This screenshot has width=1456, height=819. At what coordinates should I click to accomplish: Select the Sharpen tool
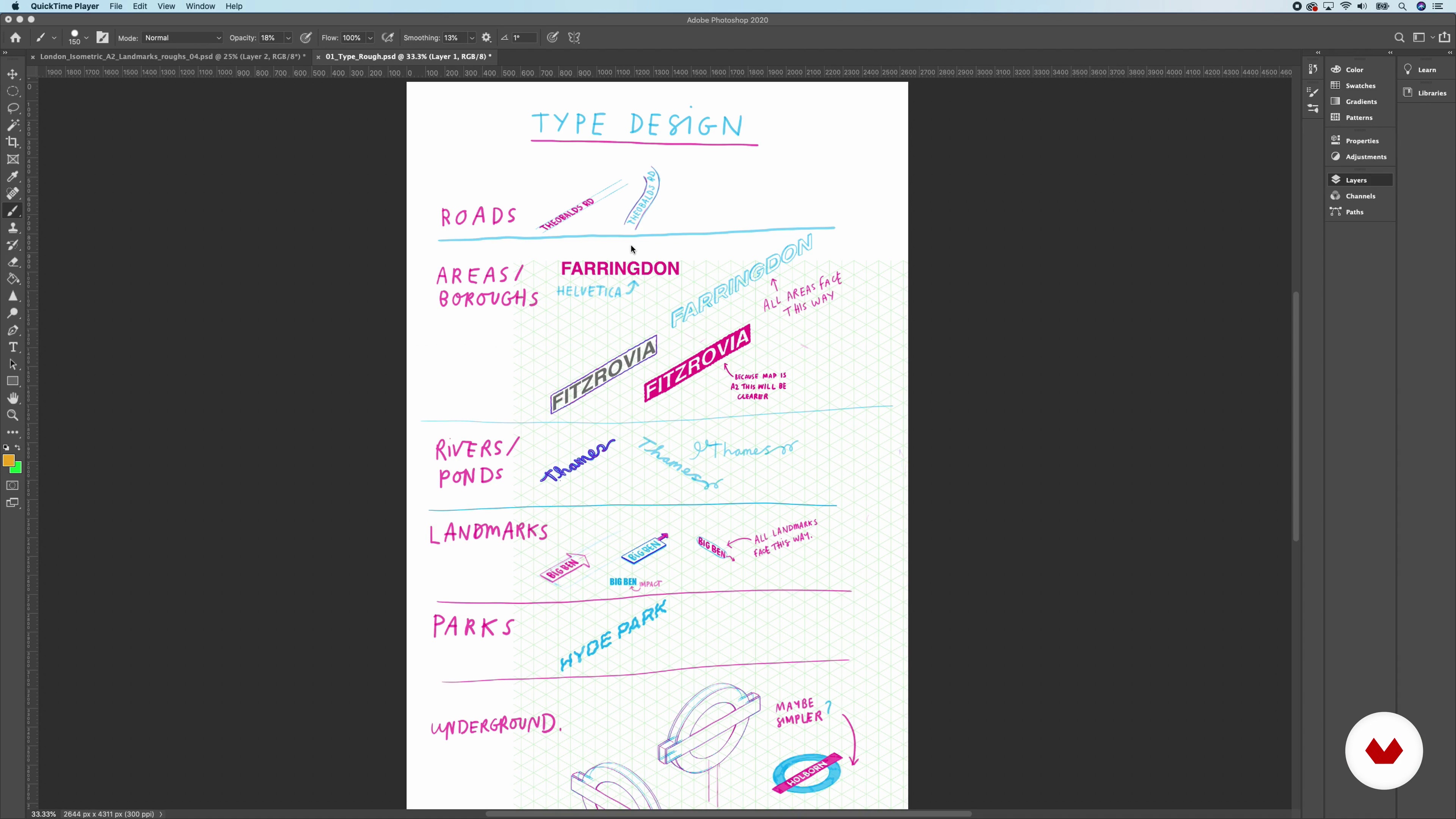(x=13, y=296)
